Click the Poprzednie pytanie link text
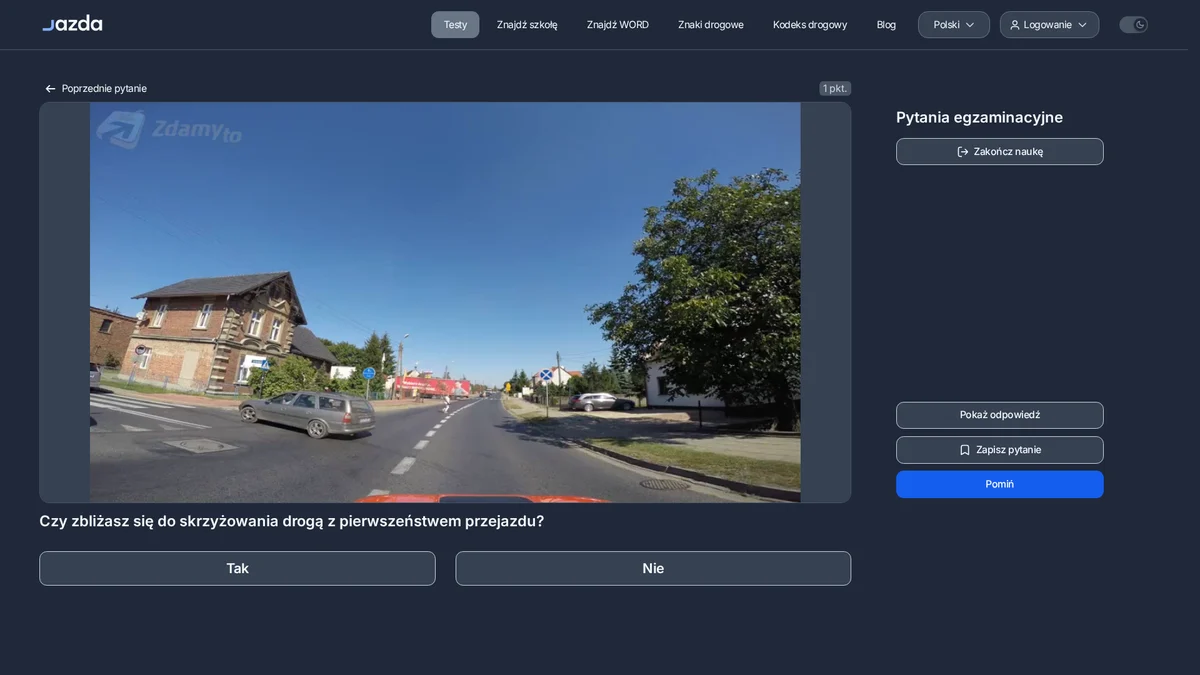Screen dimensions: 1200x675 pos(104,89)
